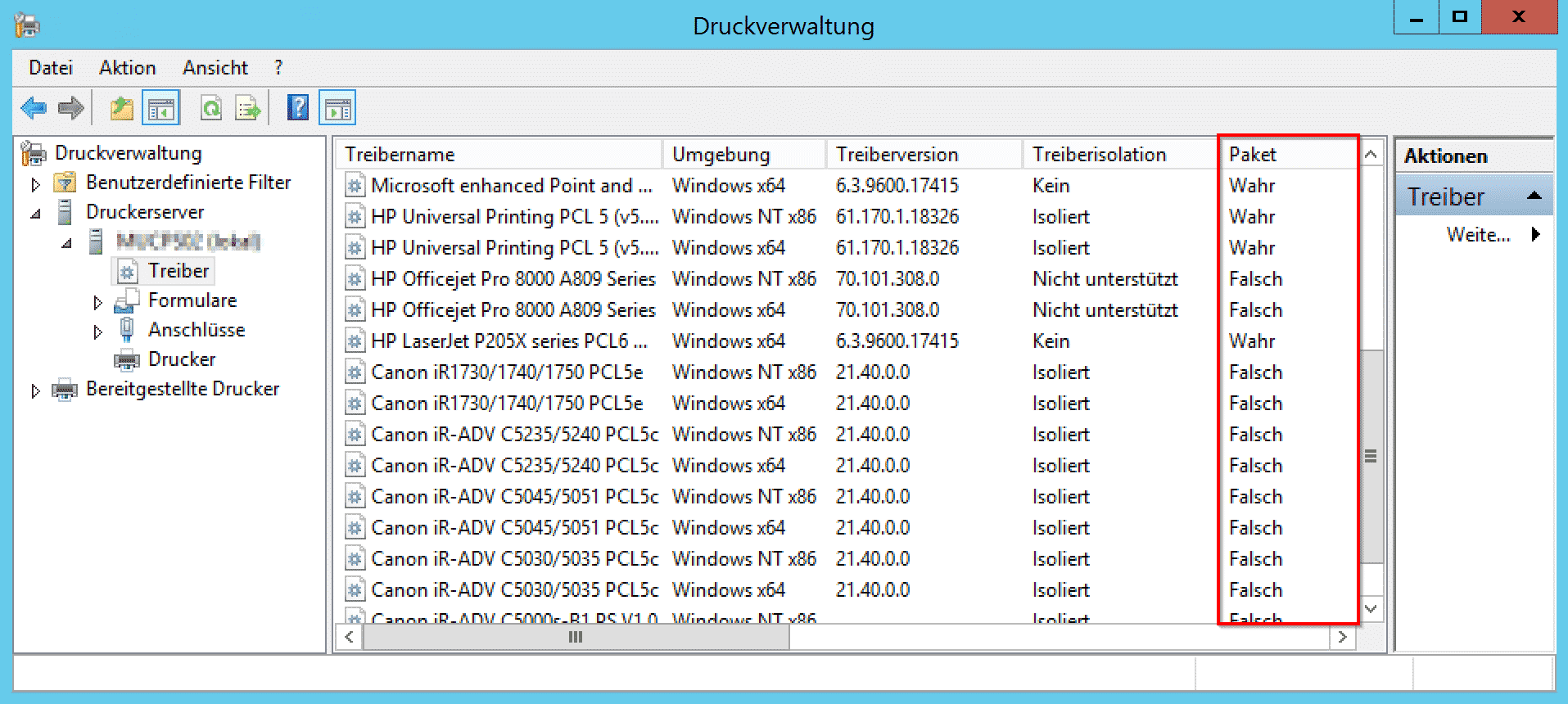Image resolution: width=1568 pixels, height=704 pixels.
Task: Click driver icon of HP LaserJet P205X row
Action: coord(355,341)
